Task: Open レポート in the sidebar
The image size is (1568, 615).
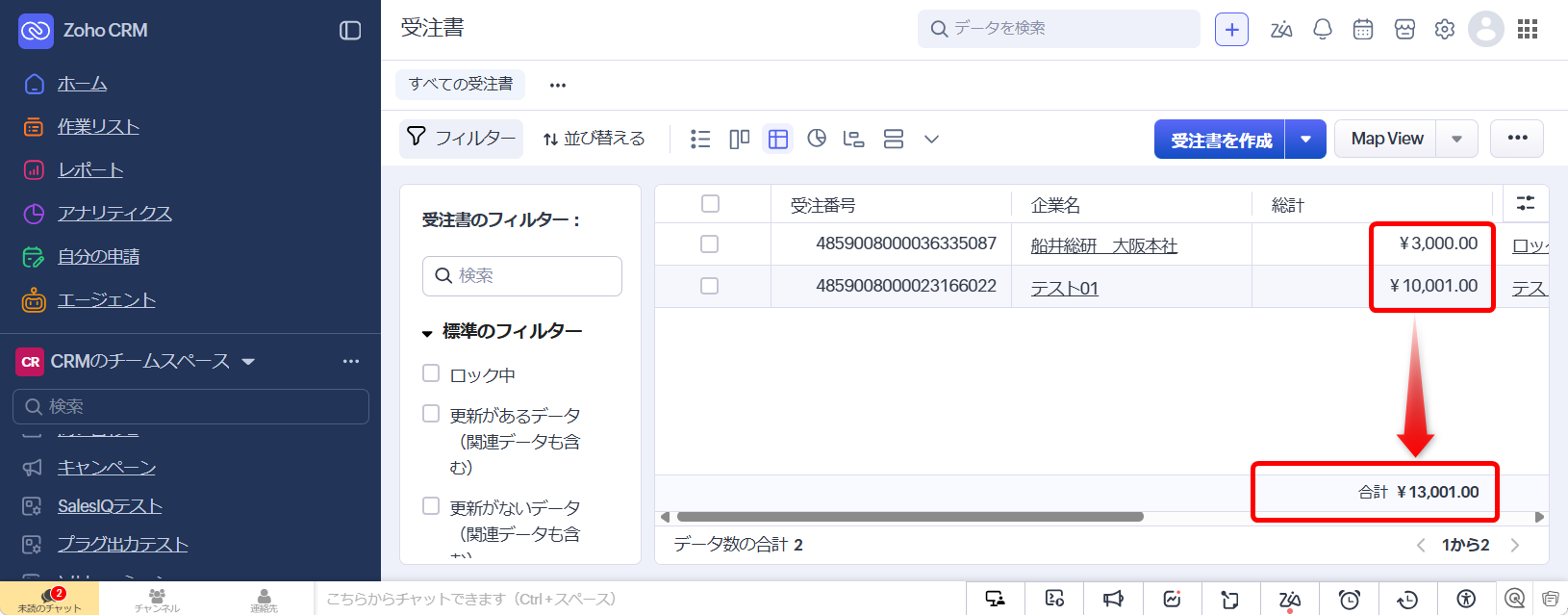Action: 90,170
